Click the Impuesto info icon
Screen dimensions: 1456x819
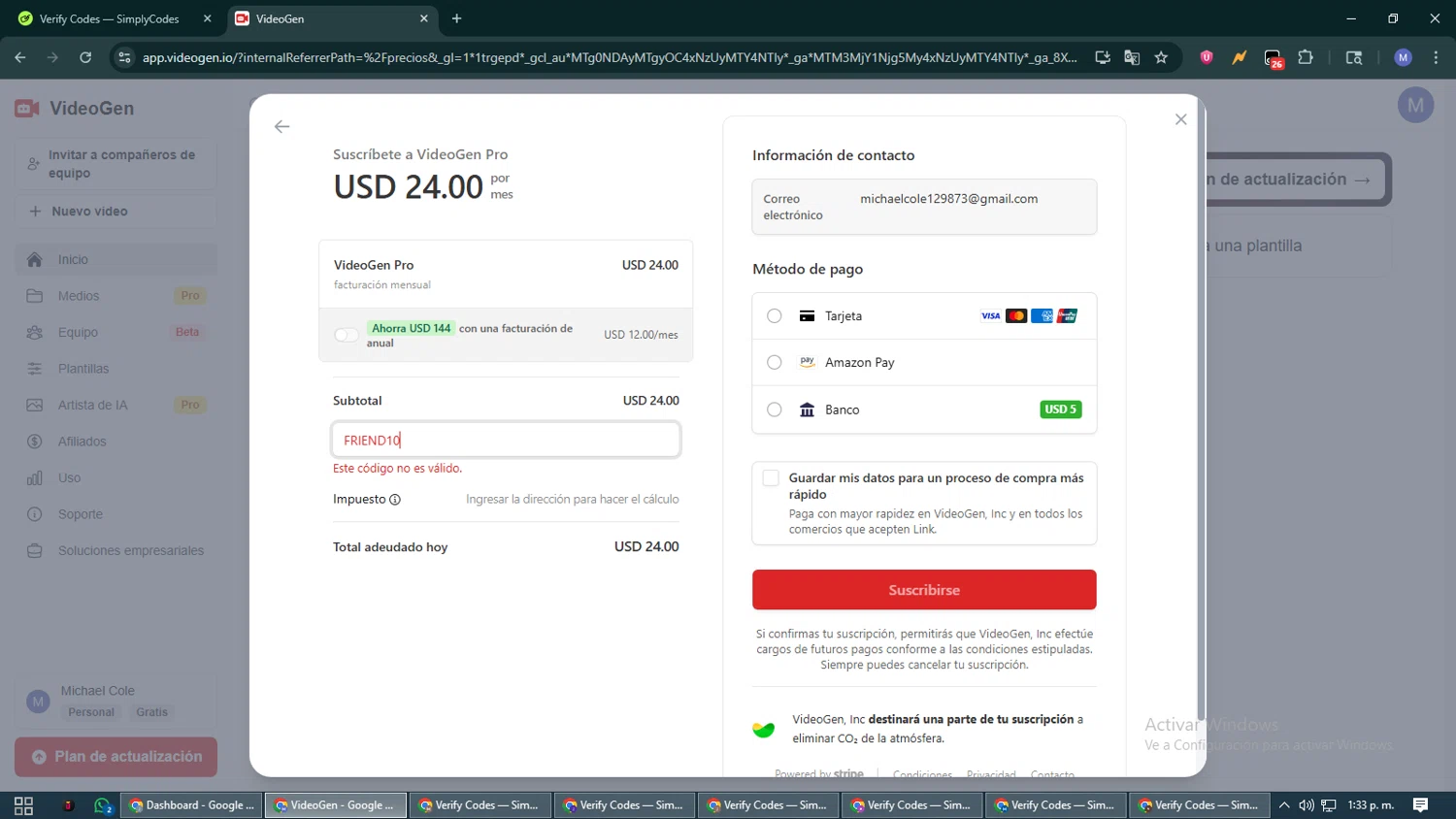[x=395, y=500]
